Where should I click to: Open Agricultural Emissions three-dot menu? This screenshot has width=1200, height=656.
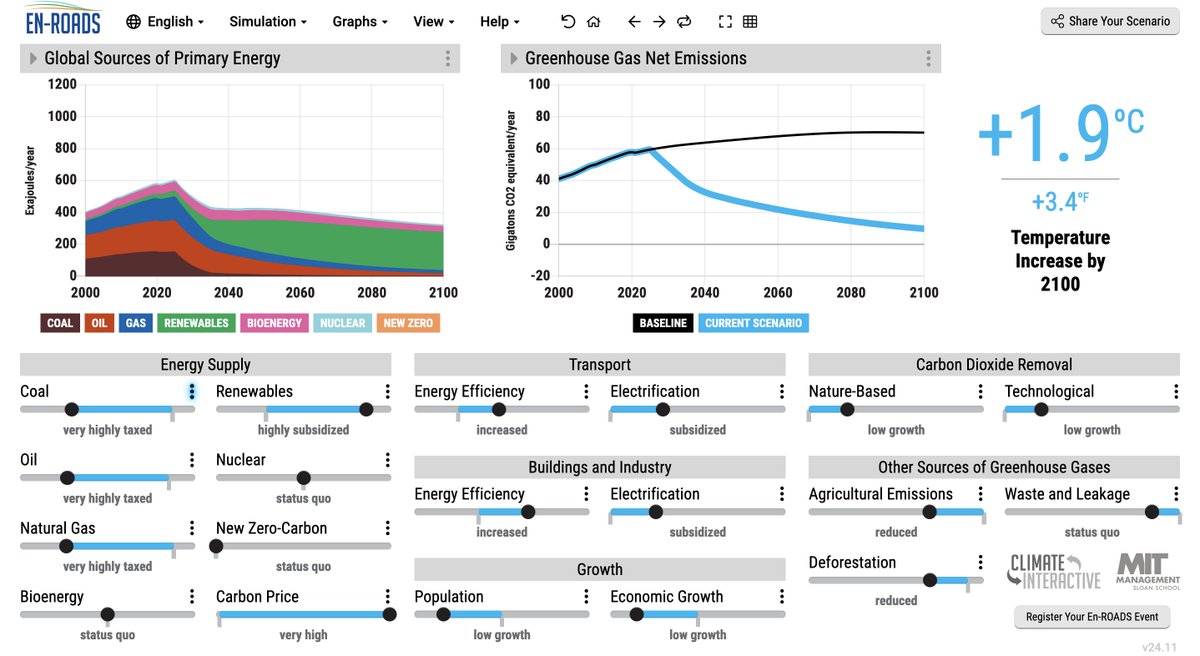coord(980,494)
